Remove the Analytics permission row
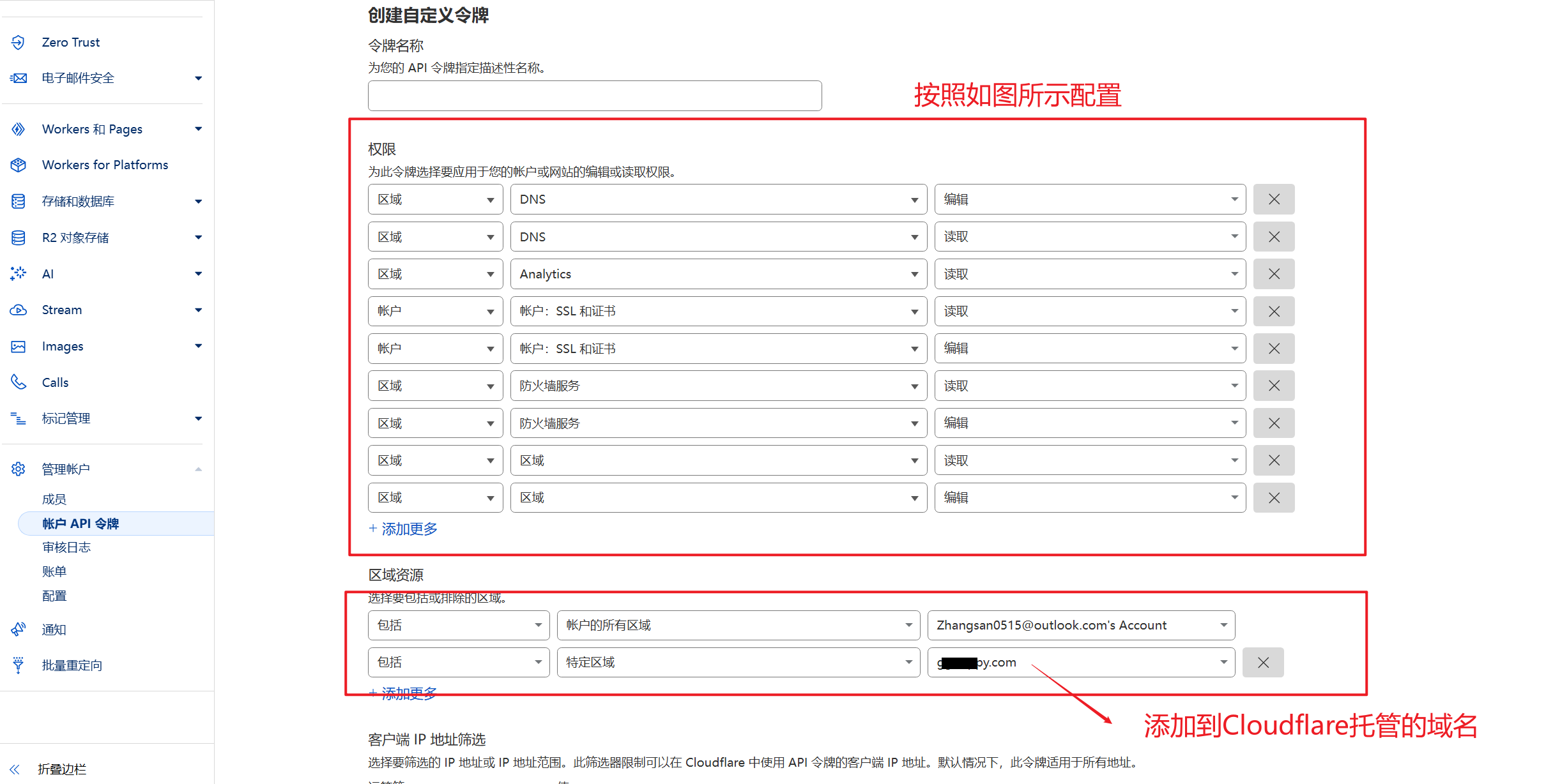1546x784 pixels. click(1273, 274)
